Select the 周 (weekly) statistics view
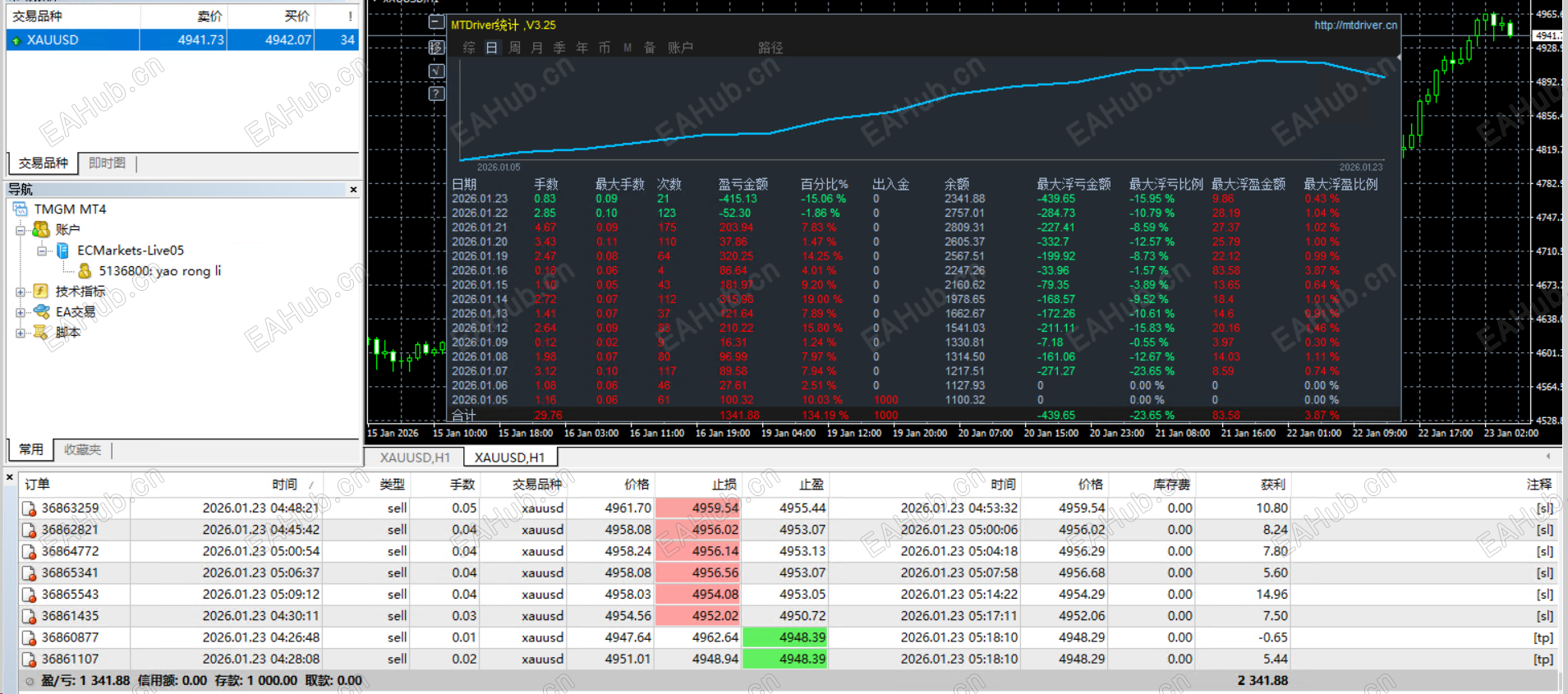 [514, 48]
